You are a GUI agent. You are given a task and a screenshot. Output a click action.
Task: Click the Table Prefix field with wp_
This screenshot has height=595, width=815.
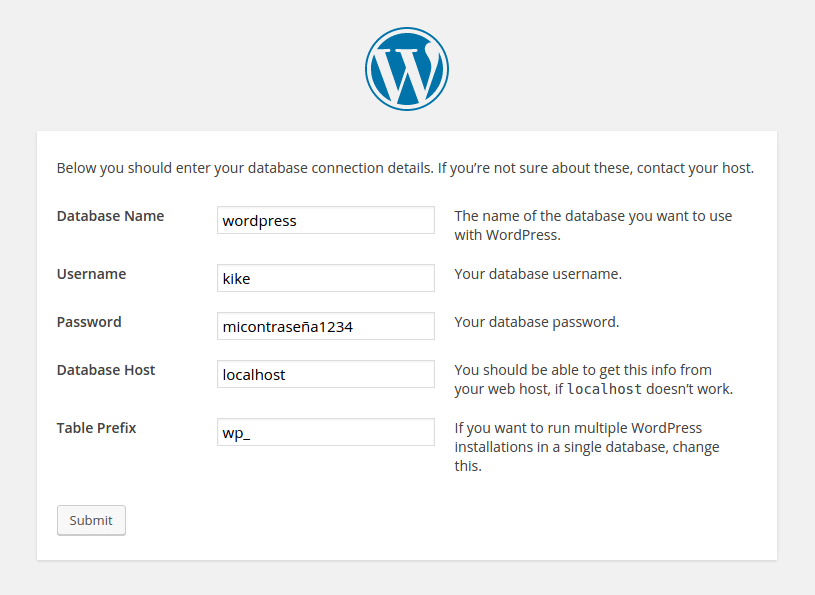[325, 432]
